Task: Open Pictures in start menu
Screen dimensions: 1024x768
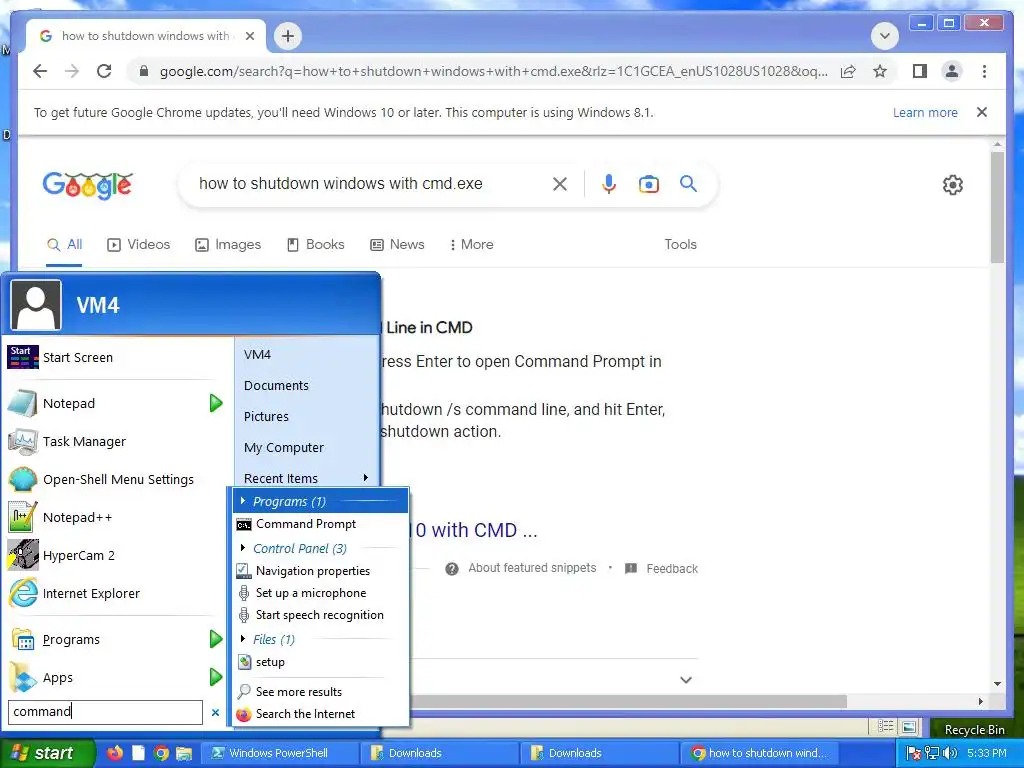Action: click(x=266, y=417)
